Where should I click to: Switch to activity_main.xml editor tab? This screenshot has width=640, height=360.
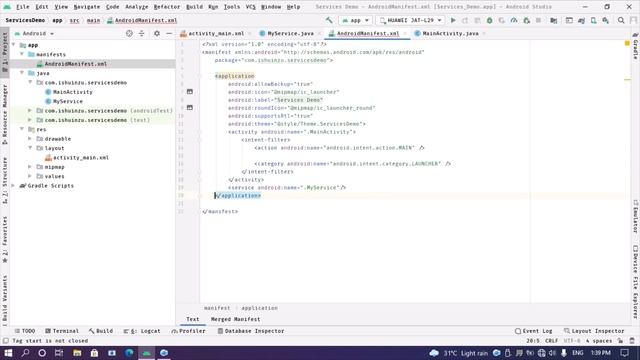[216, 33]
